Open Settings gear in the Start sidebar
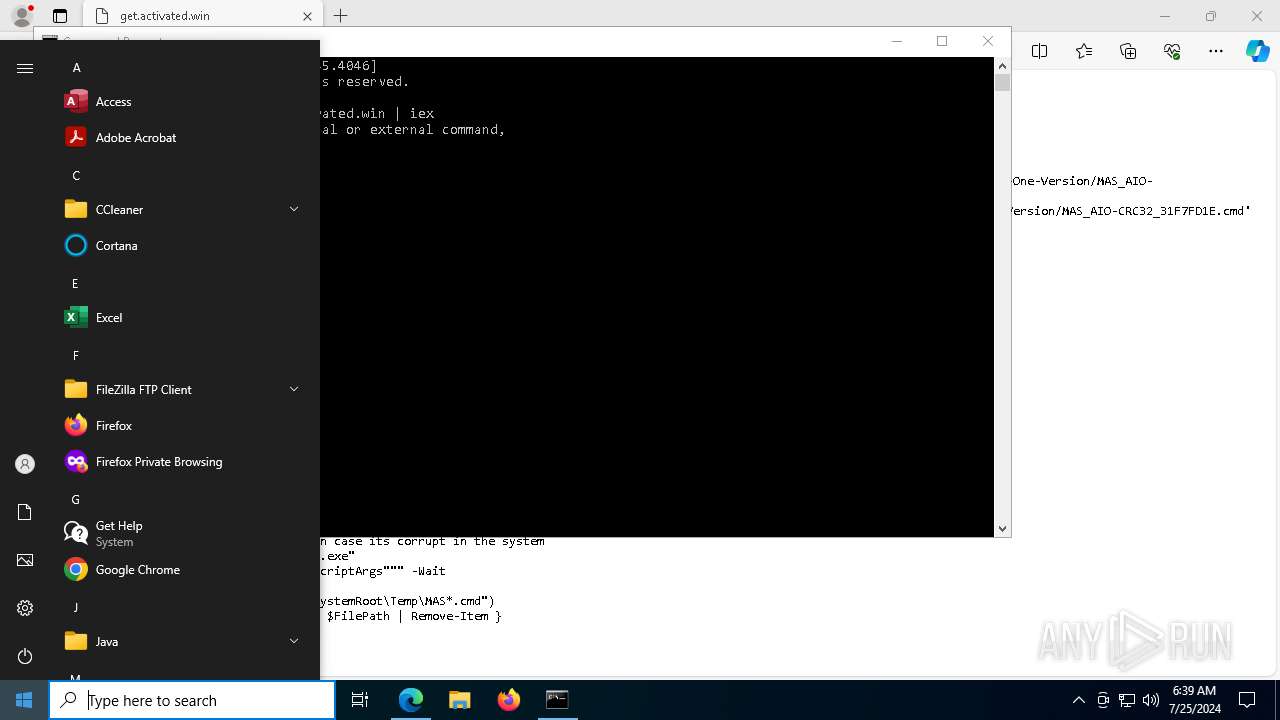Screen dimensions: 1280x720 [25, 608]
